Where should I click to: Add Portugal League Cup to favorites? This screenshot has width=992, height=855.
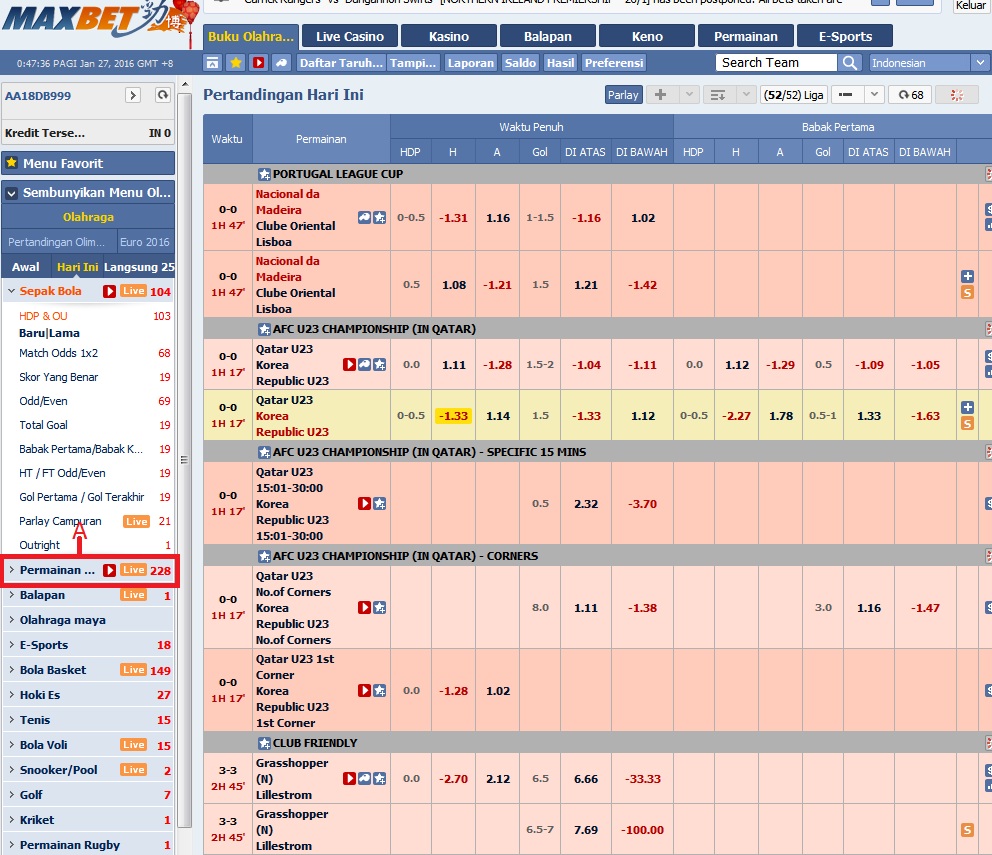pyautogui.click(x=264, y=174)
